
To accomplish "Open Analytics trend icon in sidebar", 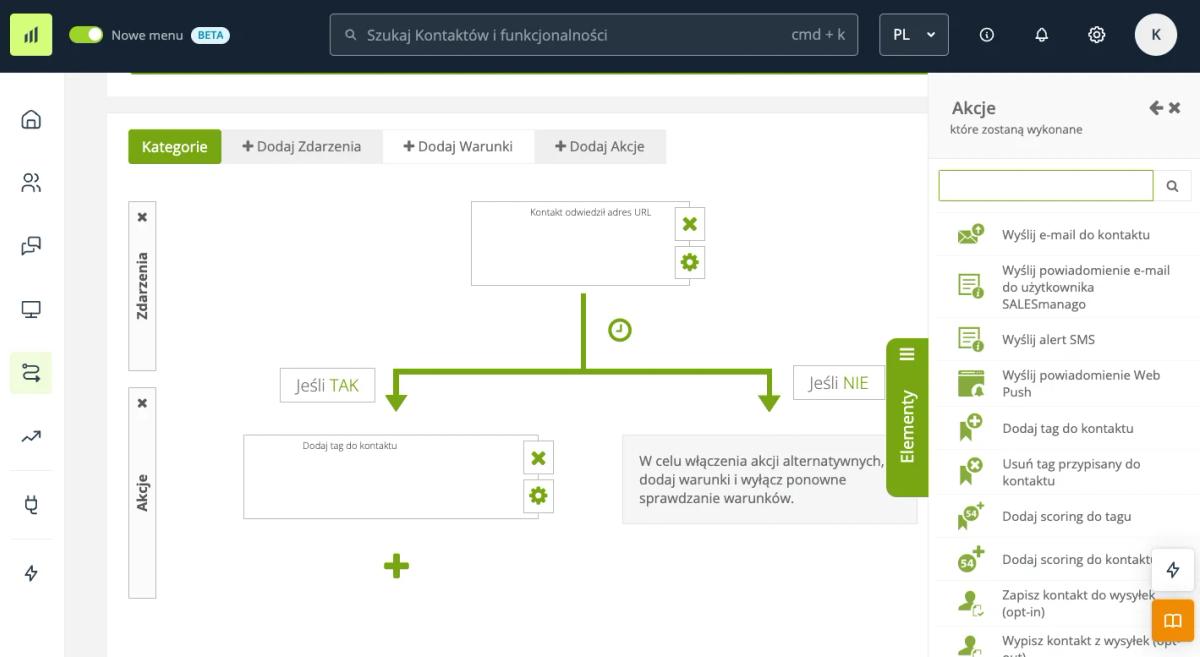I will 31,436.
